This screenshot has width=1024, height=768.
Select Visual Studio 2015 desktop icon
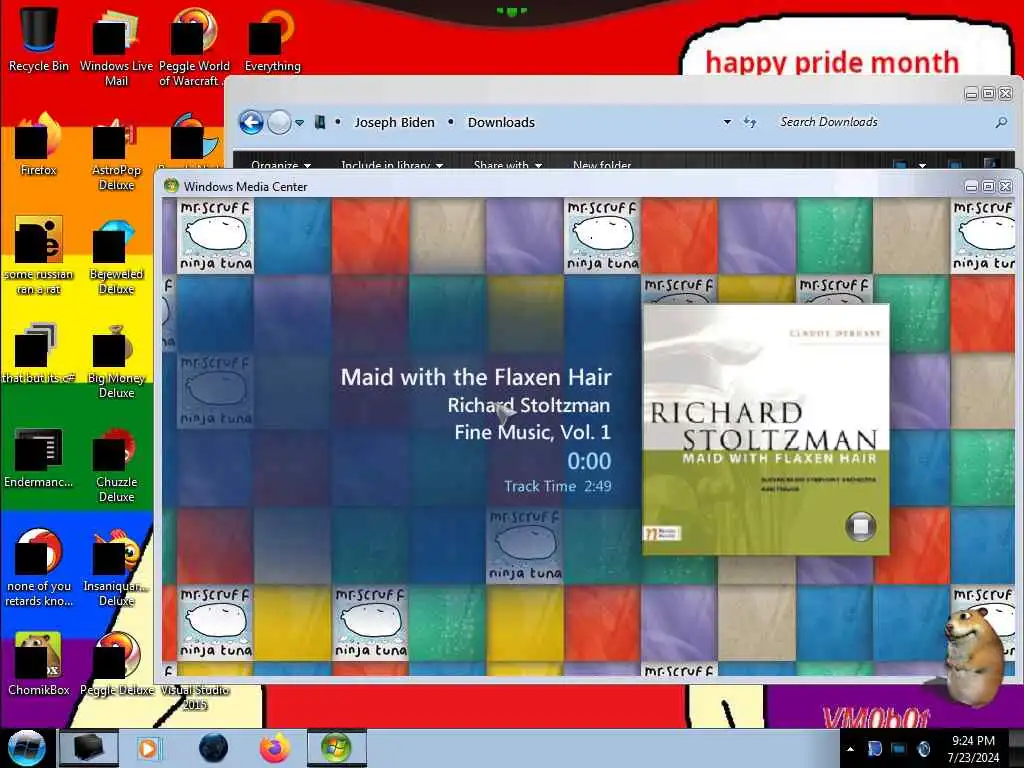pyautogui.click(x=195, y=697)
